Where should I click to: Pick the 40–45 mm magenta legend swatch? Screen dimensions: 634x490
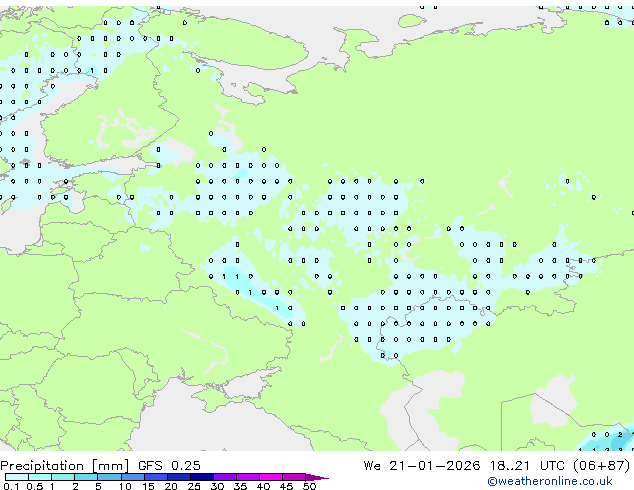click(x=271, y=477)
